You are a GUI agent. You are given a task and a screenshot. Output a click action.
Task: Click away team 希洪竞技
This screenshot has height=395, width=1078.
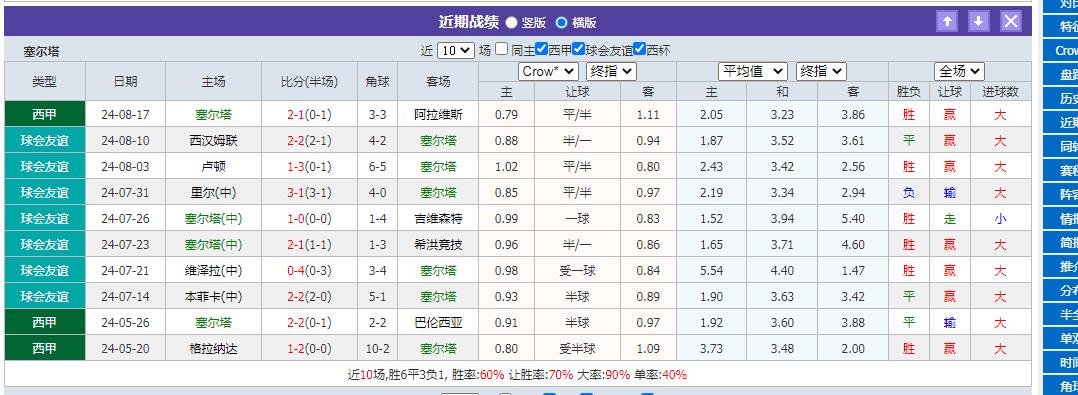click(x=438, y=245)
